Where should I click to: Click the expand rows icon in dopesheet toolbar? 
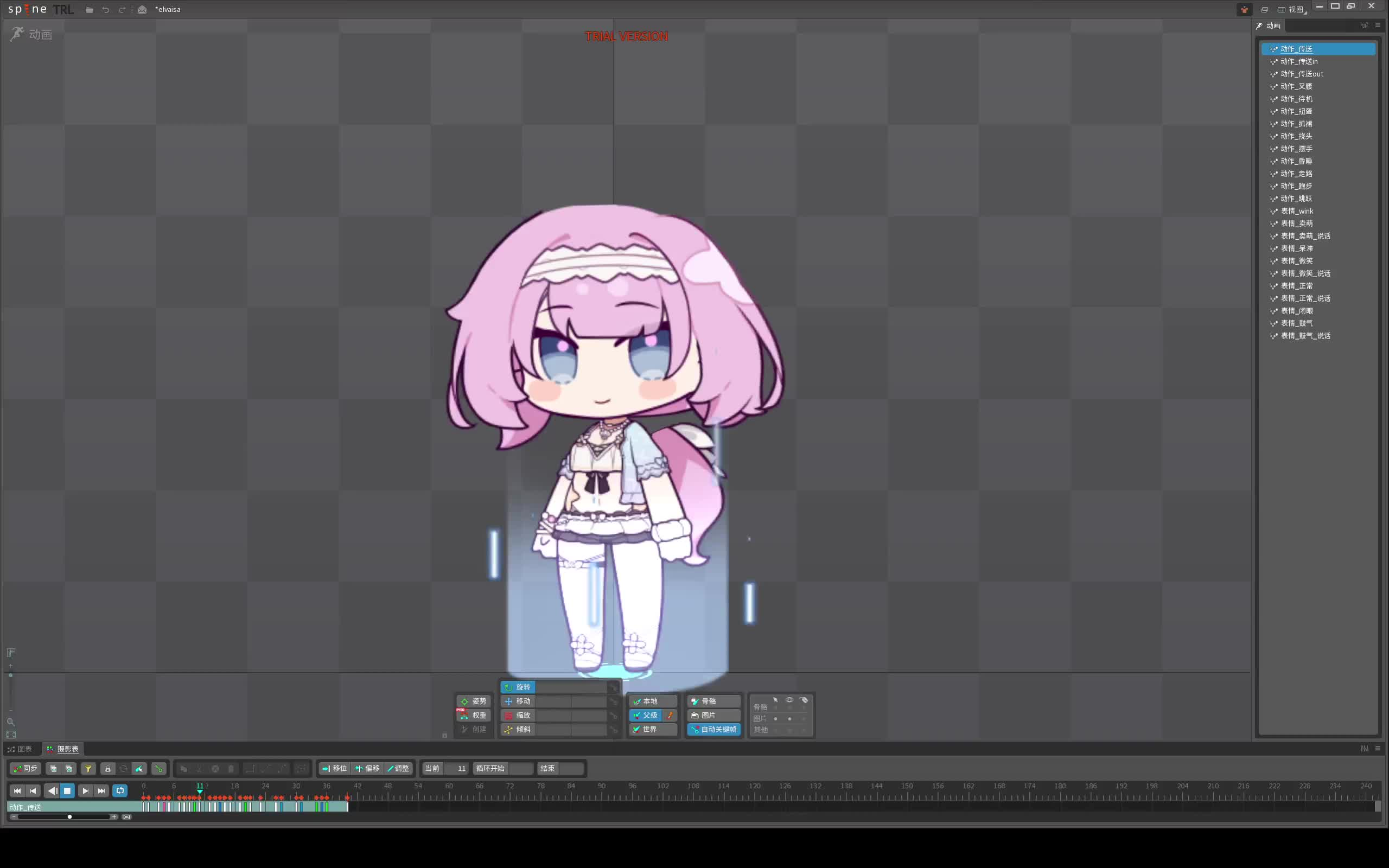(x=69, y=769)
